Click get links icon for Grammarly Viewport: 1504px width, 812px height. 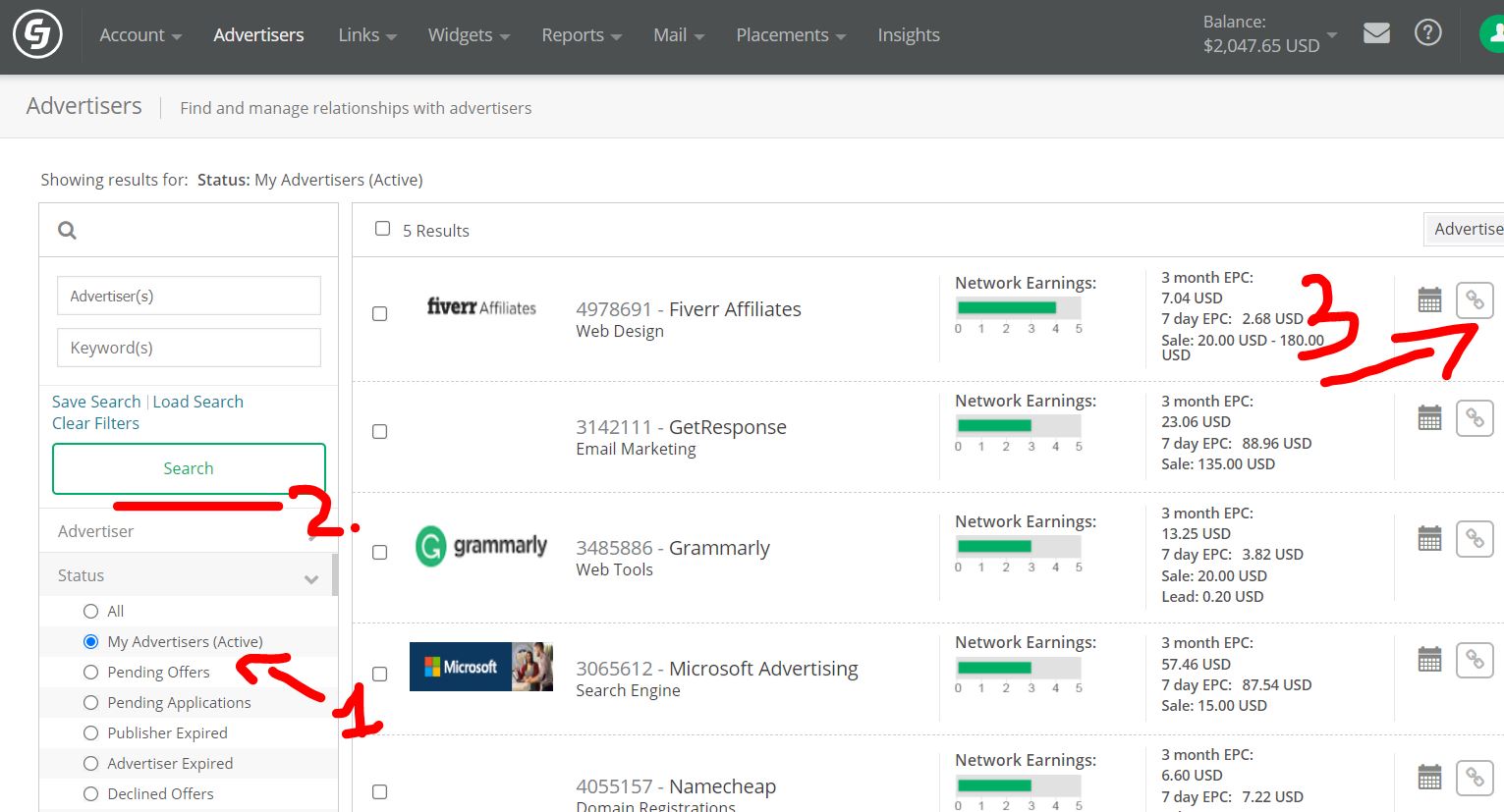click(x=1475, y=538)
